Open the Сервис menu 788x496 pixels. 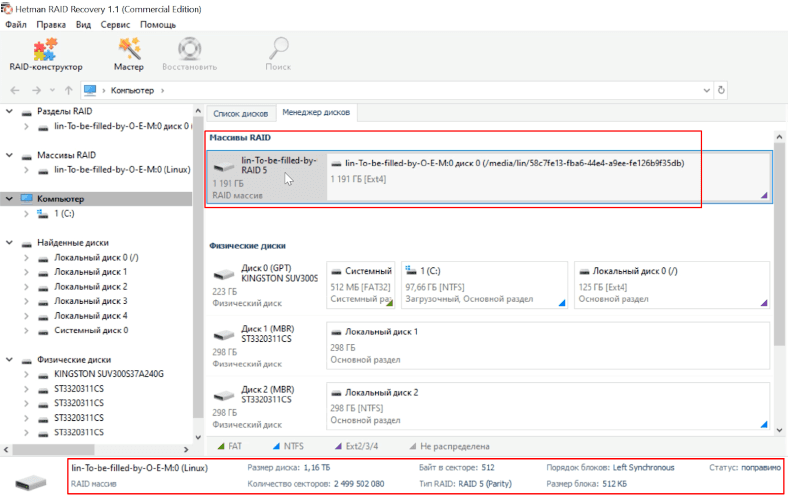click(115, 23)
